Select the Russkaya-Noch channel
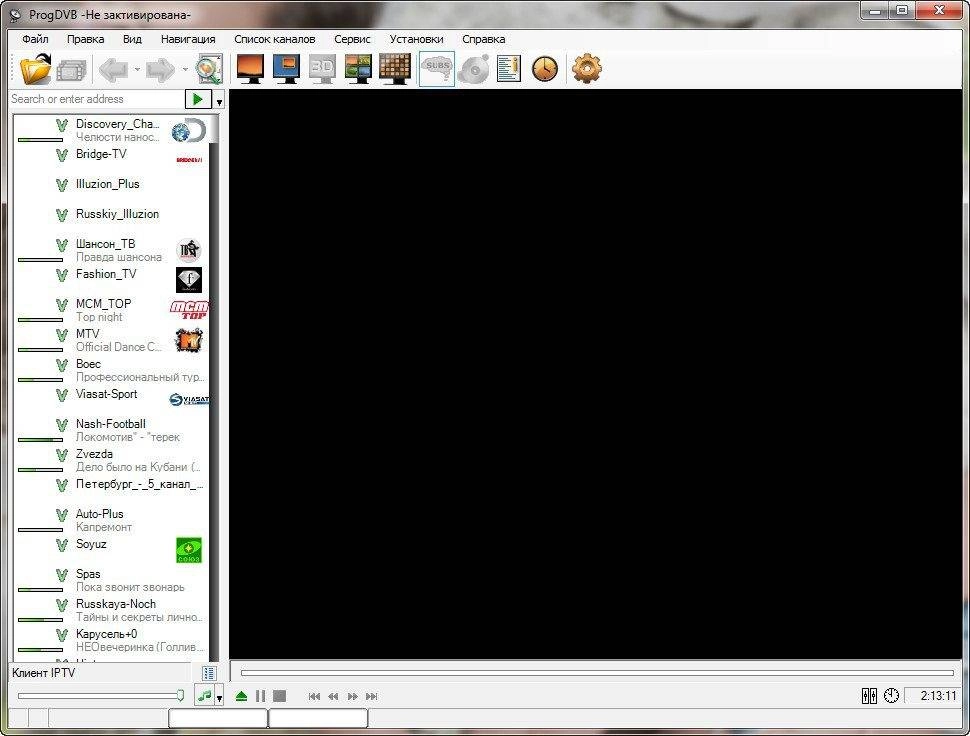970x736 pixels. pos(111,610)
